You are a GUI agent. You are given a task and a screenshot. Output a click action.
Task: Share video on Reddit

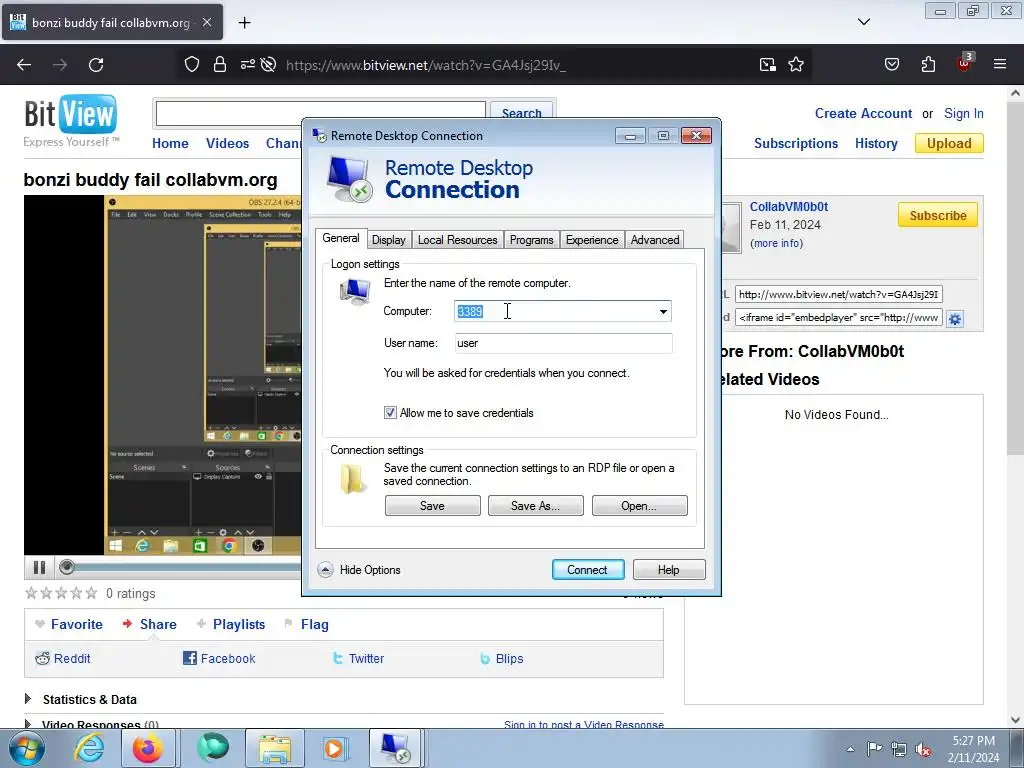coord(63,658)
